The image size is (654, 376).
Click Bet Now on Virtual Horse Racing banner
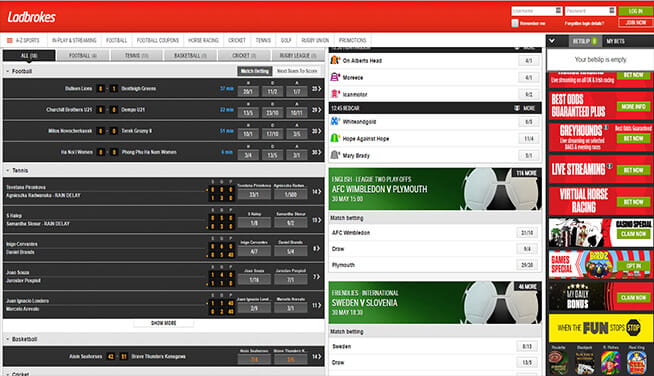tap(633, 202)
